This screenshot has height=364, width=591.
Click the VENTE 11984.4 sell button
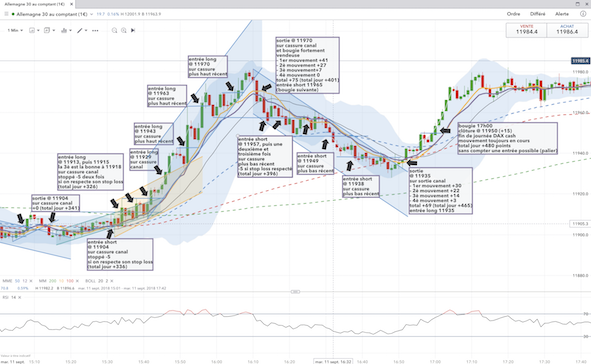pyautogui.click(x=526, y=30)
